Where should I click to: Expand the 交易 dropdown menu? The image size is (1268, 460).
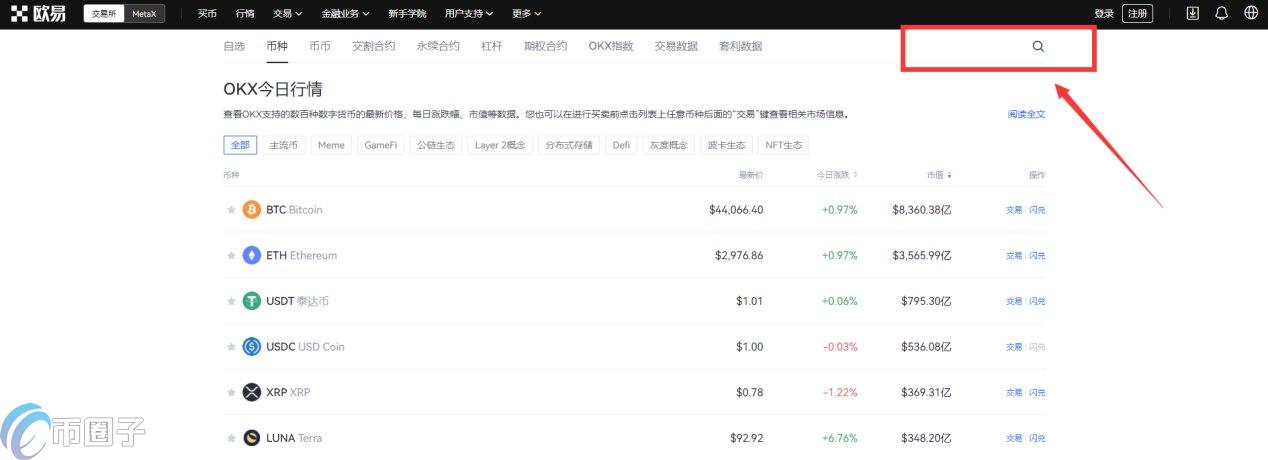click(x=289, y=14)
